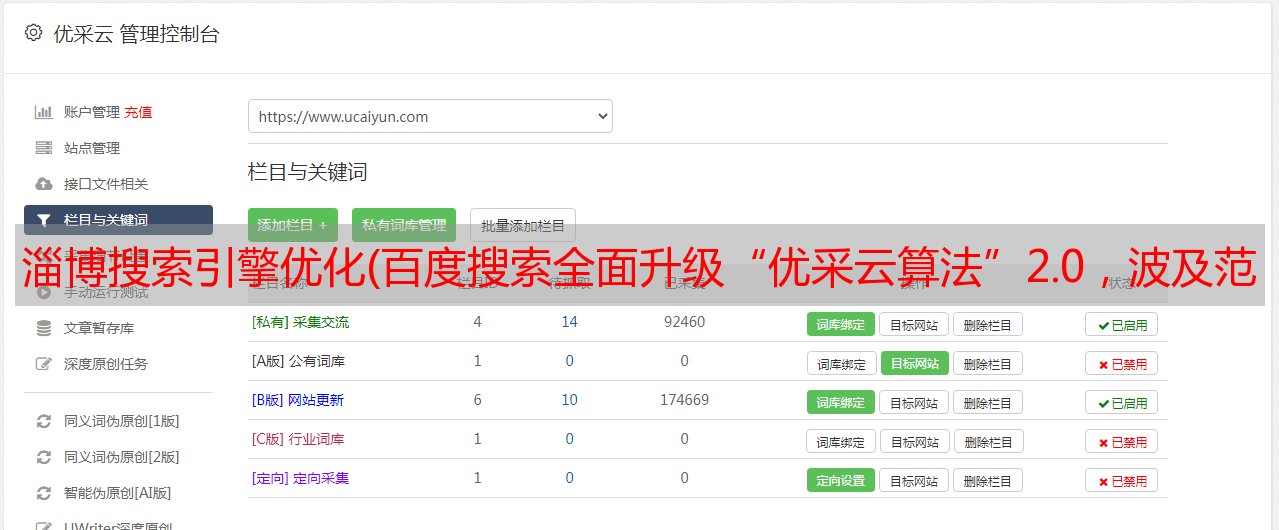Open the [定向] 定向采集 category link
Screen dimensions: 1279x530
pos(300,478)
